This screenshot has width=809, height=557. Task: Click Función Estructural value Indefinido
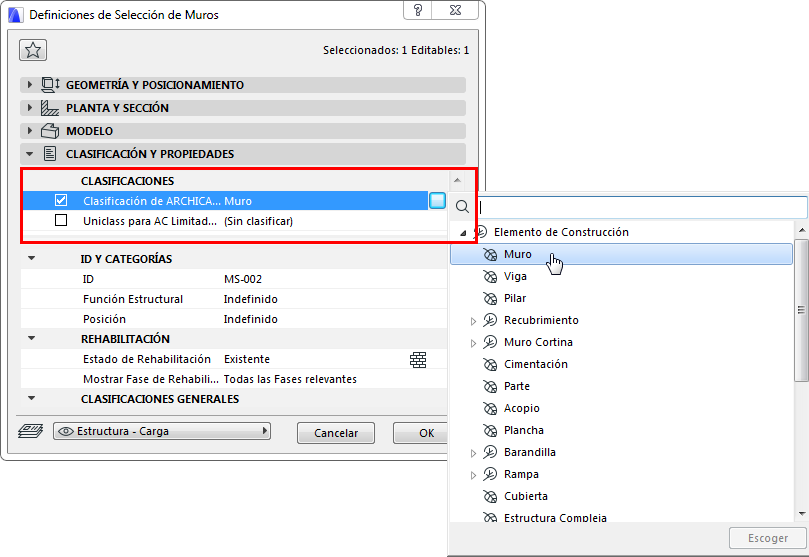251,300
